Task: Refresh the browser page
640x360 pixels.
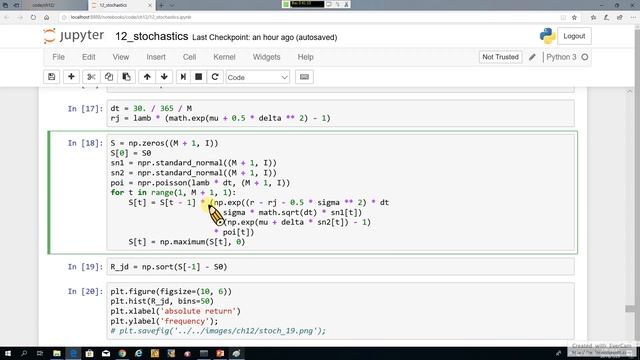Action: click(33, 17)
